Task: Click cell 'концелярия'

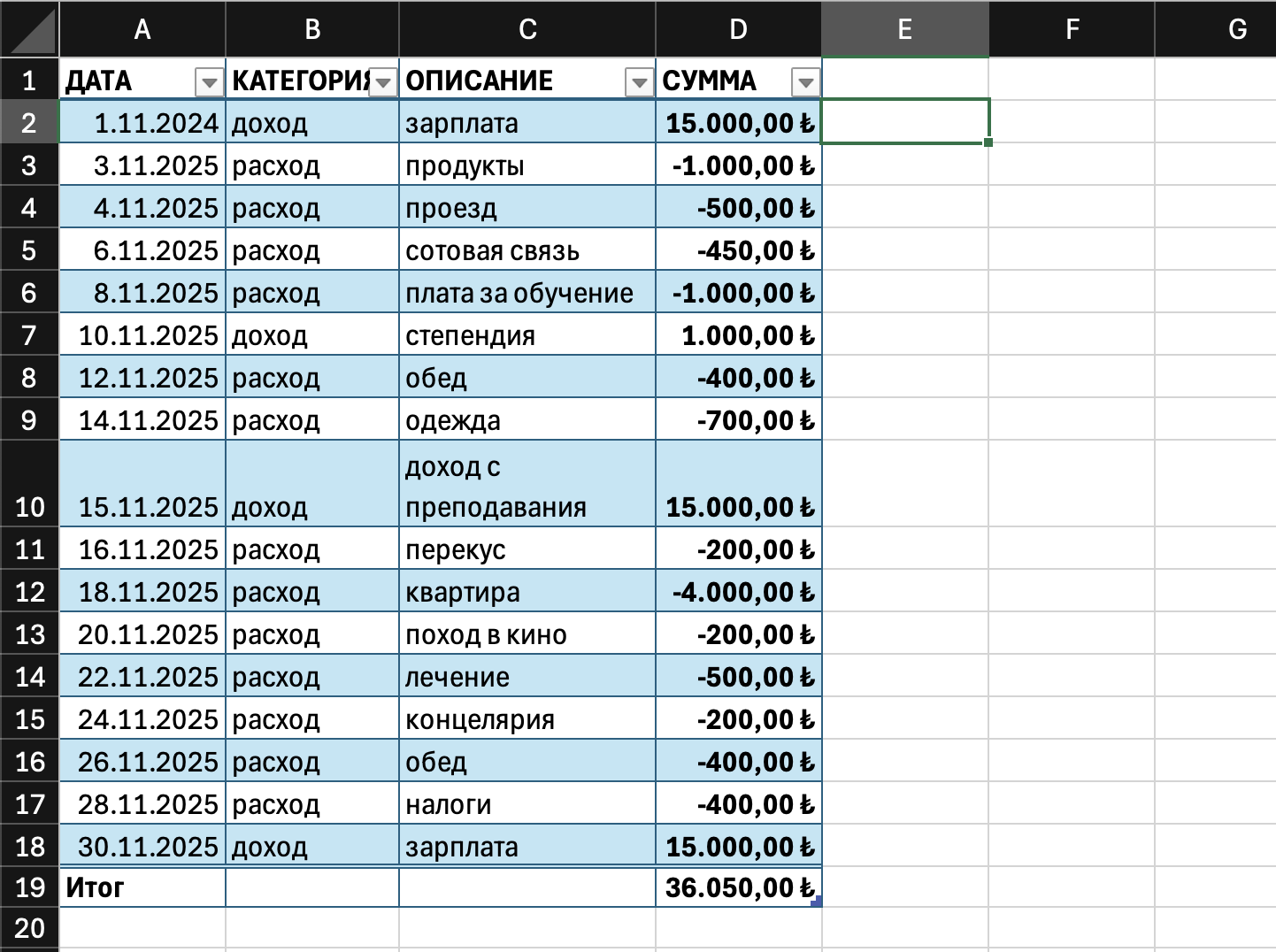Action: (527, 718)
